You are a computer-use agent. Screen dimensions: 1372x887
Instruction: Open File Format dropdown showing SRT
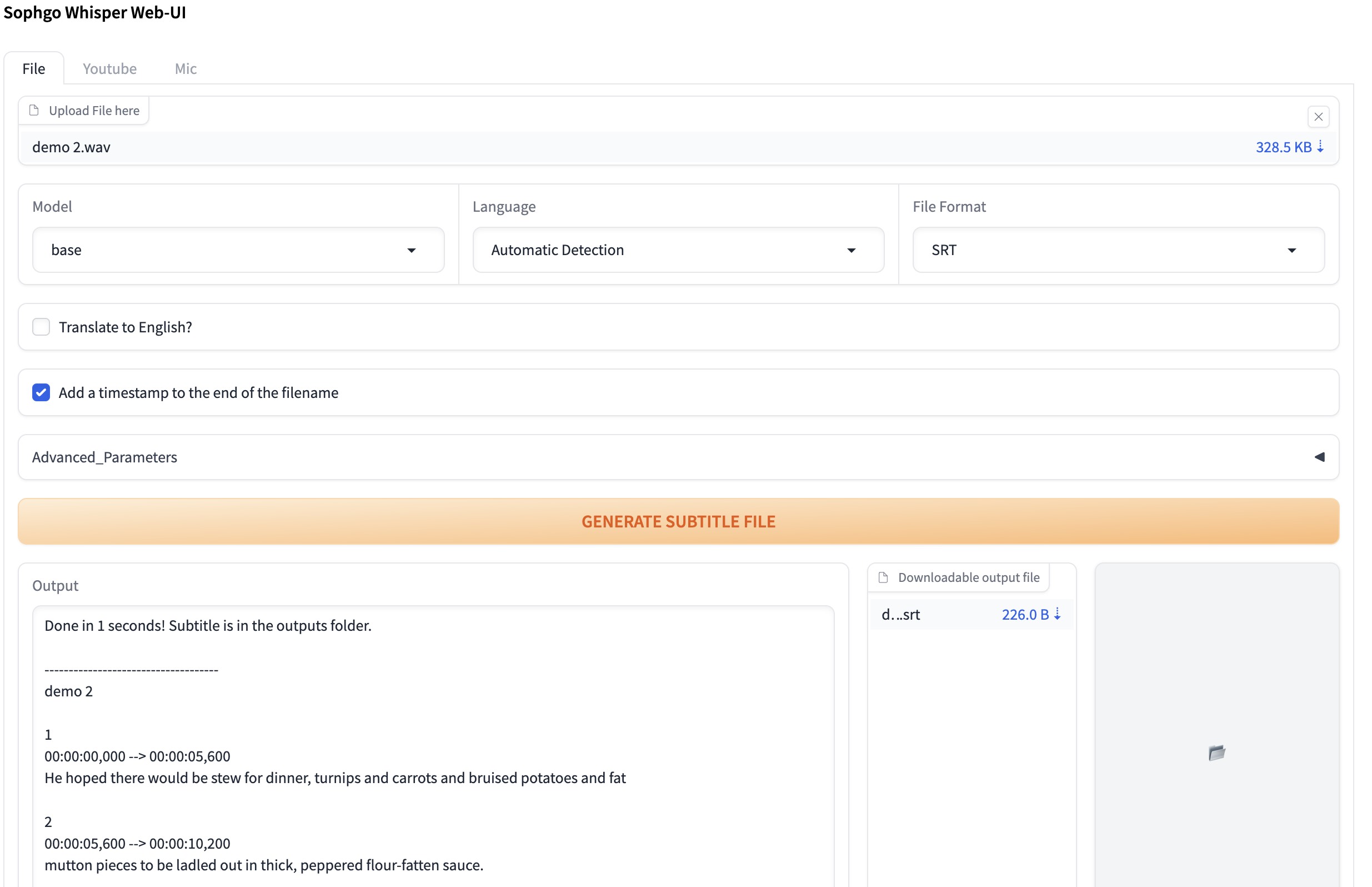tap(1105, 250)
